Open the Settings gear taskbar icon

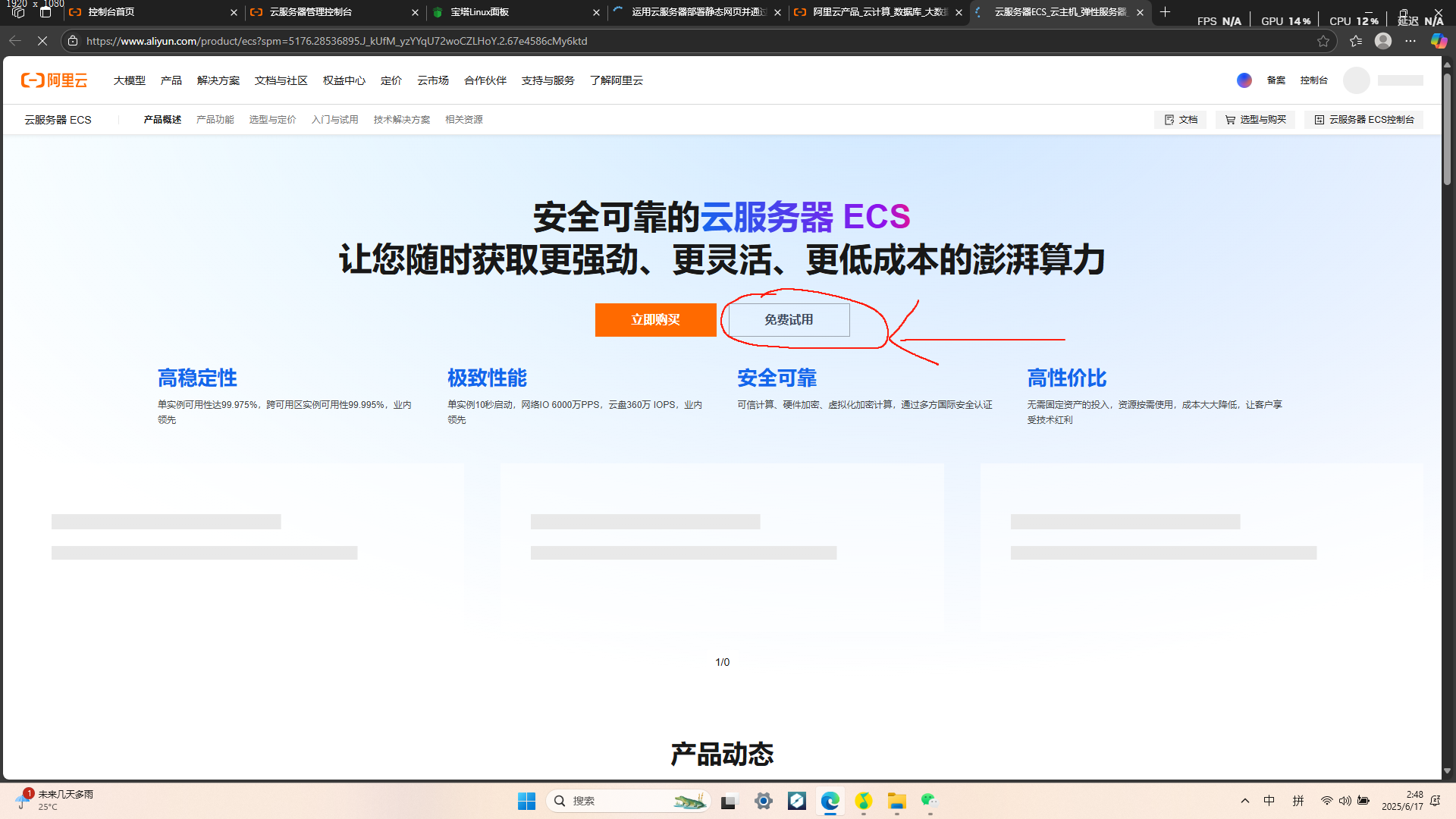tap(764, 801)
